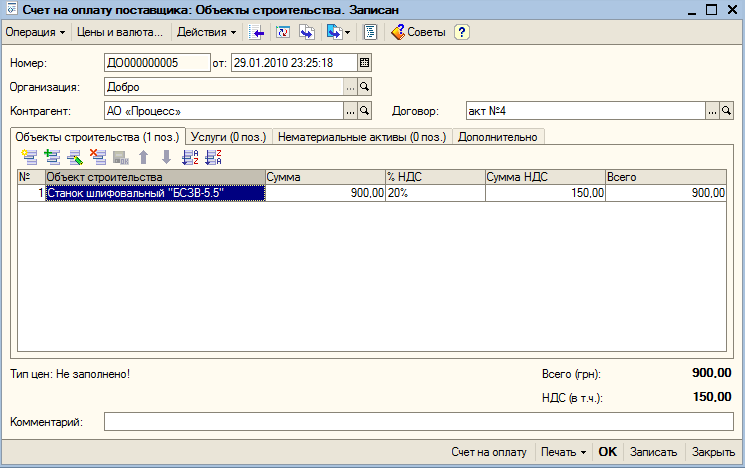Click the Комментарий input field
The height and width of the screenshot is (468, 745).
[x=419, y=421]
